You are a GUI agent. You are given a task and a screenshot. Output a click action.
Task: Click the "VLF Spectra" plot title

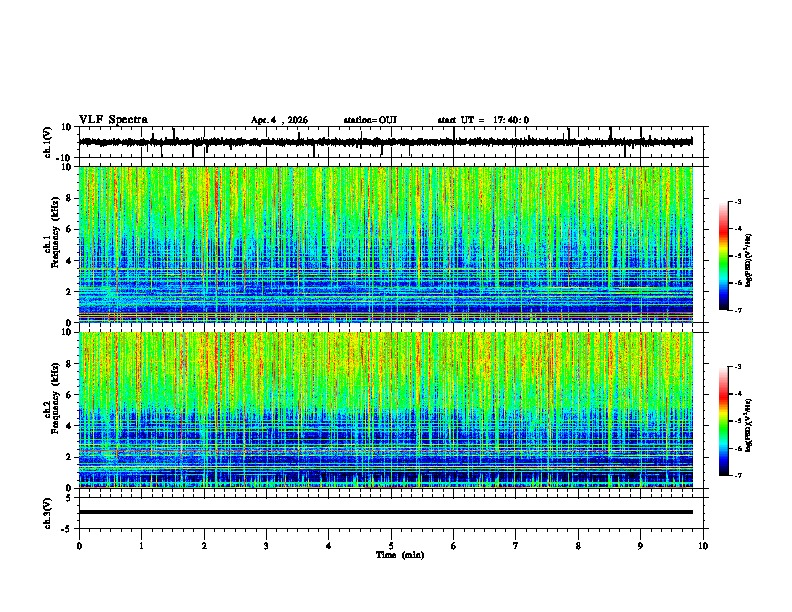click(x=113, y=120)
